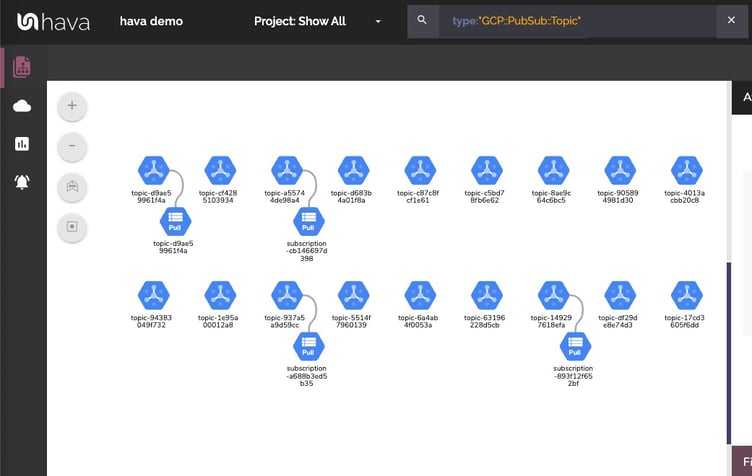Select topic-5514f 7960139 node

click(x=353, y=295)
